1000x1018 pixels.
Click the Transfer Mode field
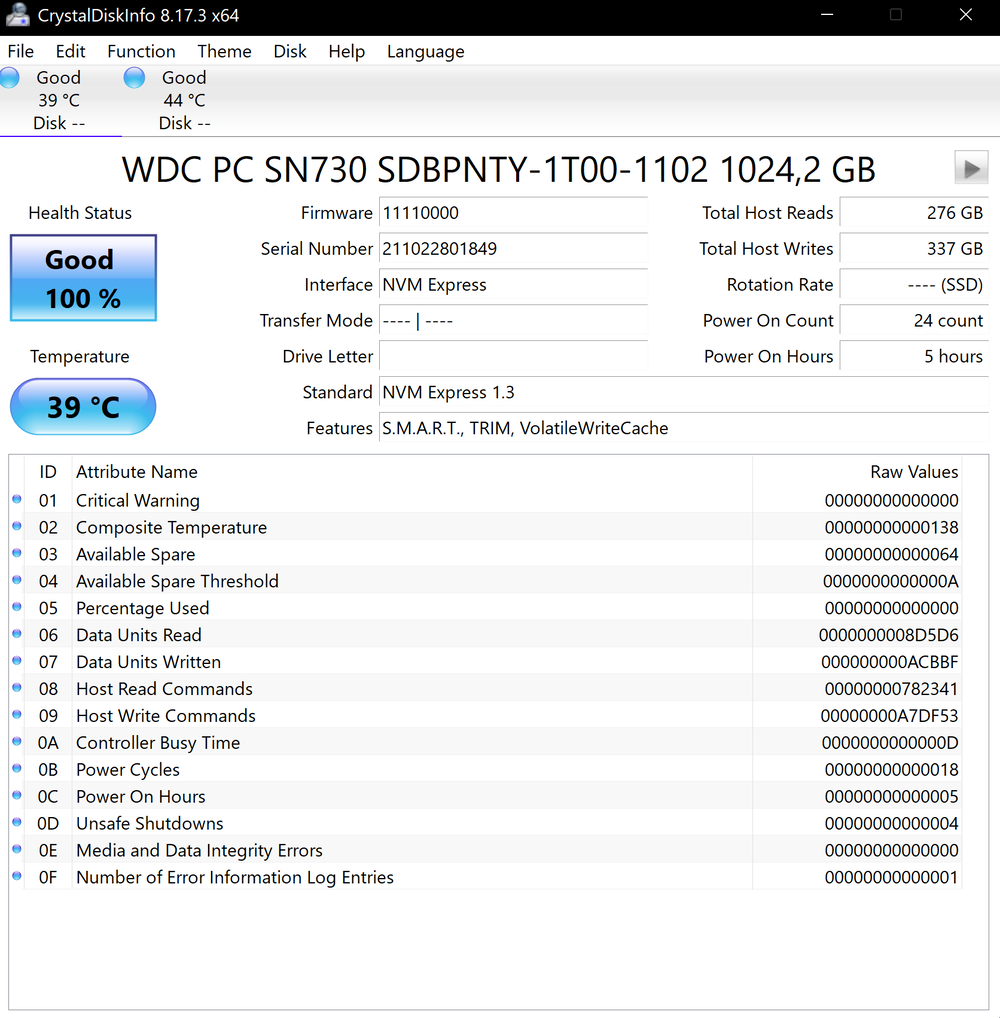513,320
